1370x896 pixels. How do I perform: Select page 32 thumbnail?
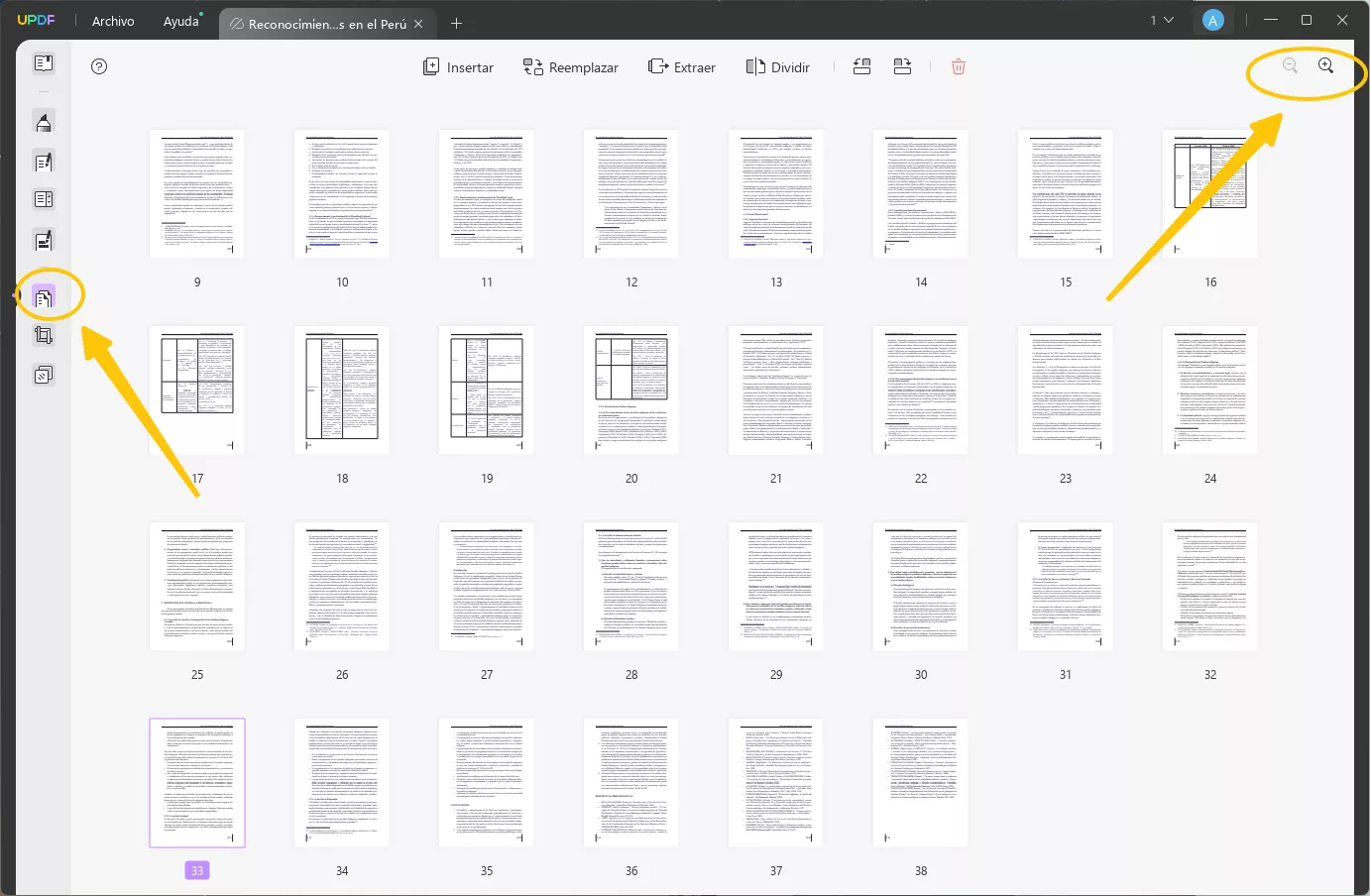tap(1210, 587)
